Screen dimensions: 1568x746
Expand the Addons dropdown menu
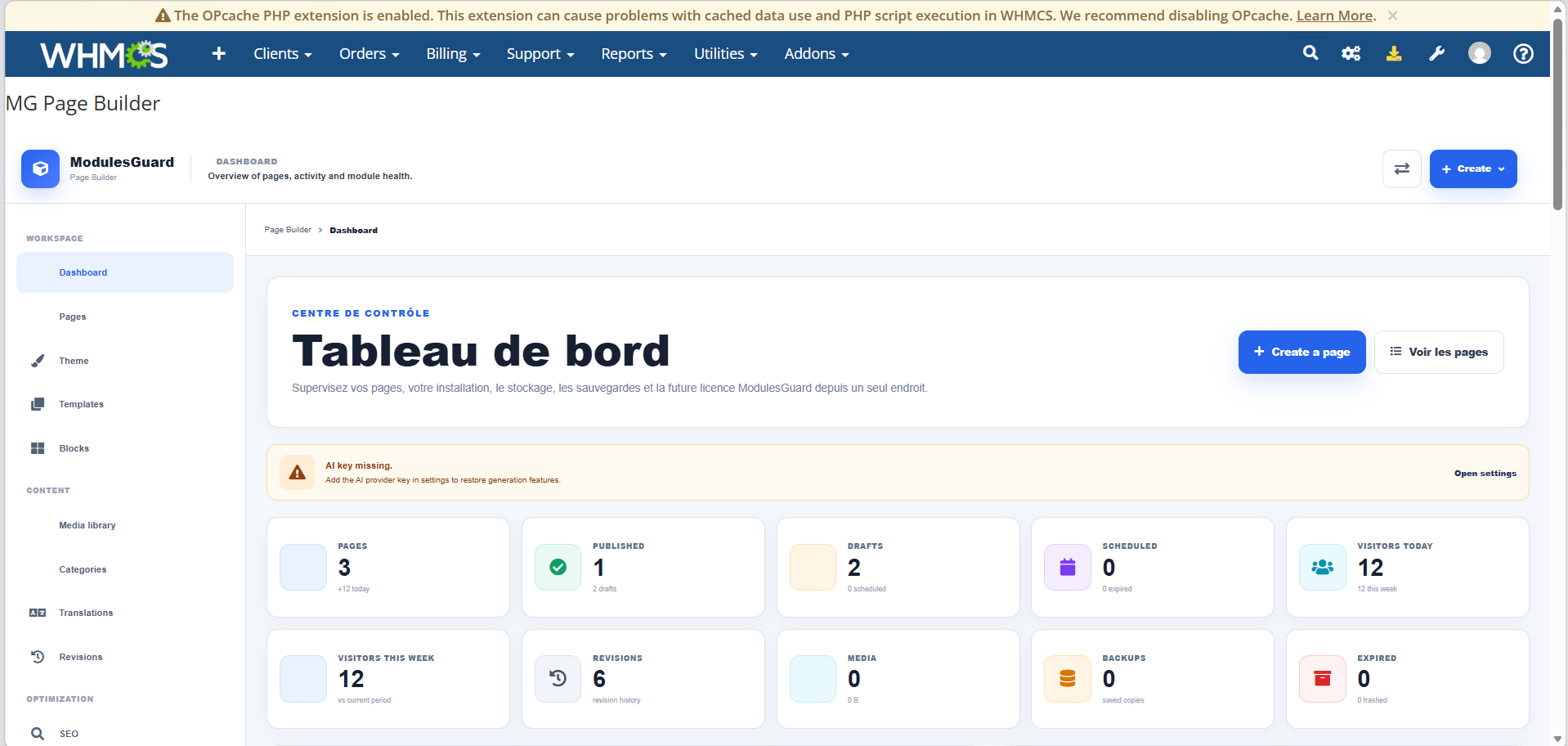817,53
